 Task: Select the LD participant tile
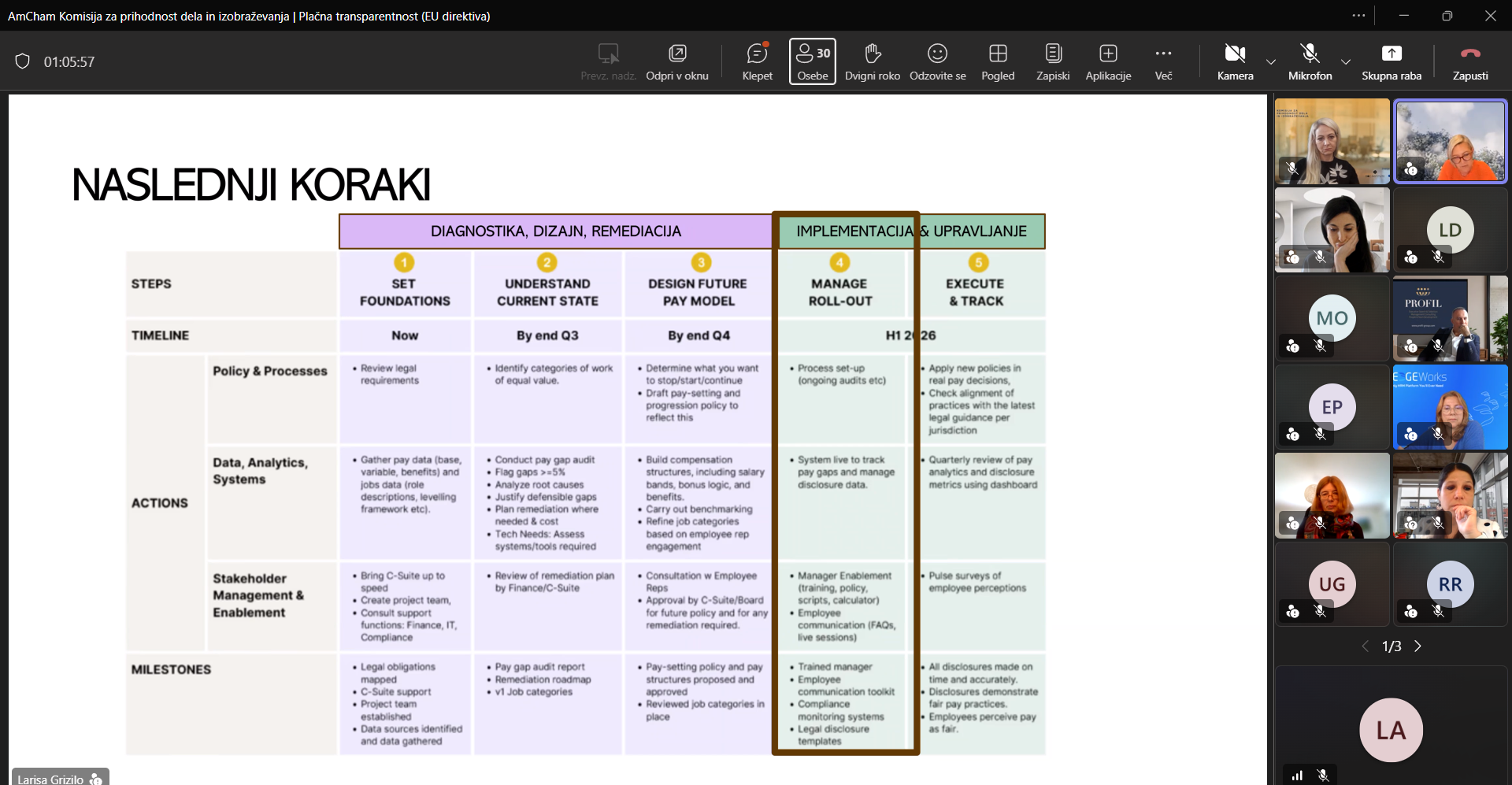coord(1450,230)
